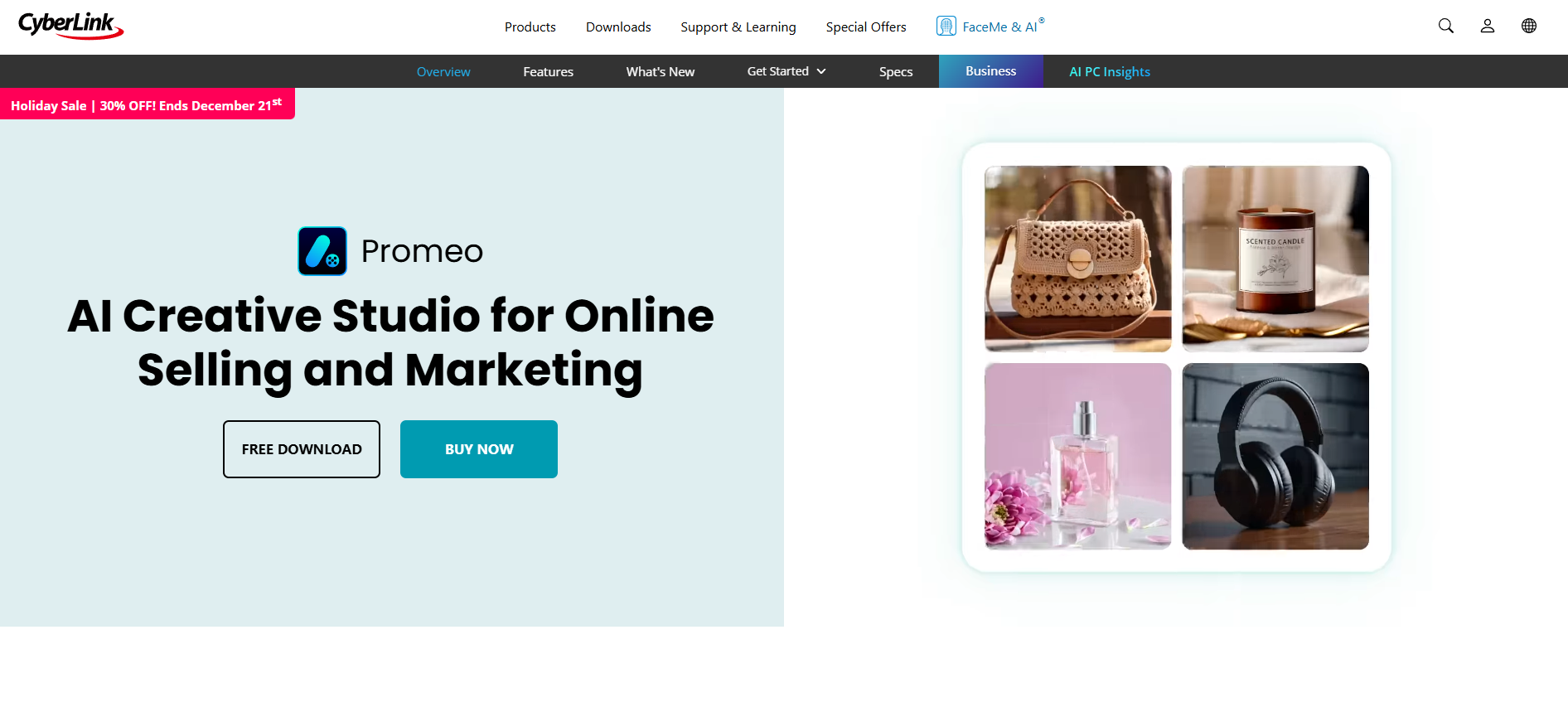The width and height of the screenshot is (1568, 712).
Task: Open the Products menu
Action: [530, 27]
